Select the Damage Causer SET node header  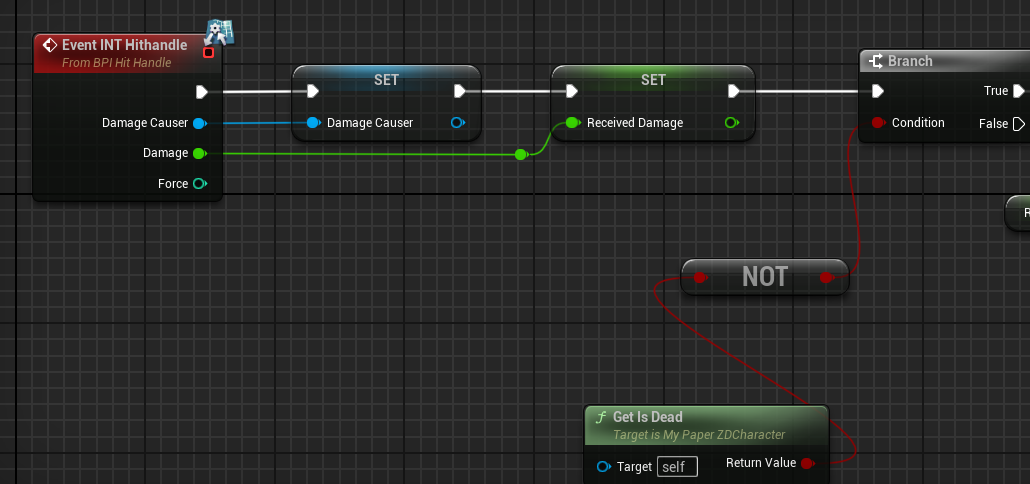click(386, 79)
